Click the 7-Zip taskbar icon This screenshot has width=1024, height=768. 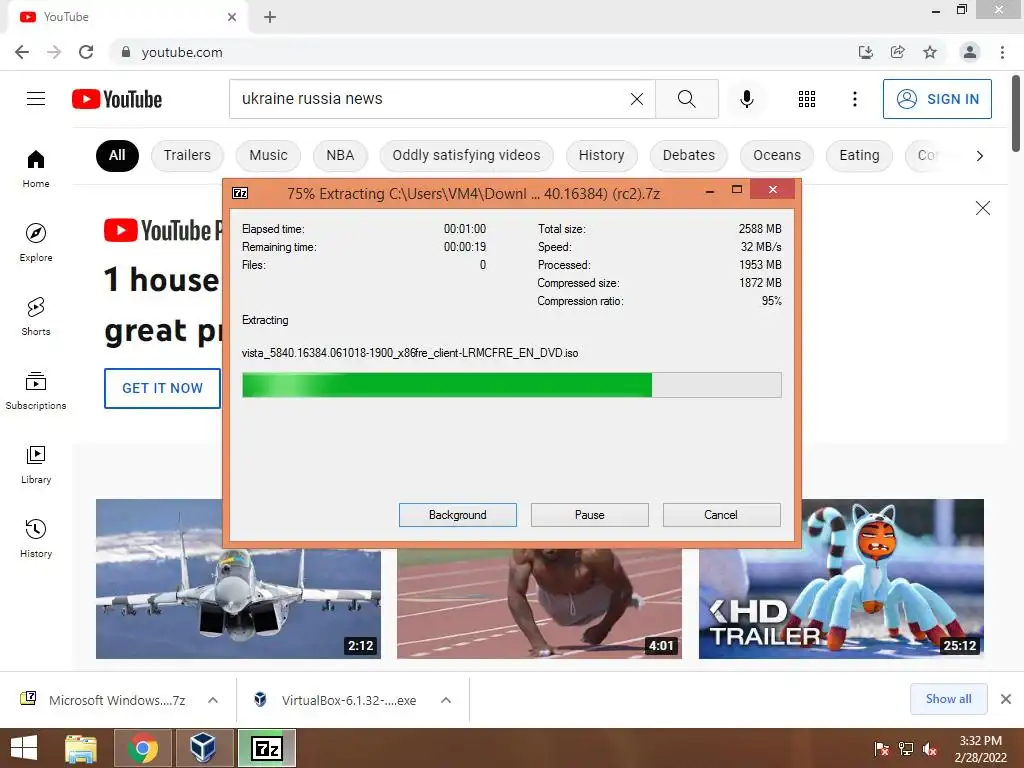point(267,748)
